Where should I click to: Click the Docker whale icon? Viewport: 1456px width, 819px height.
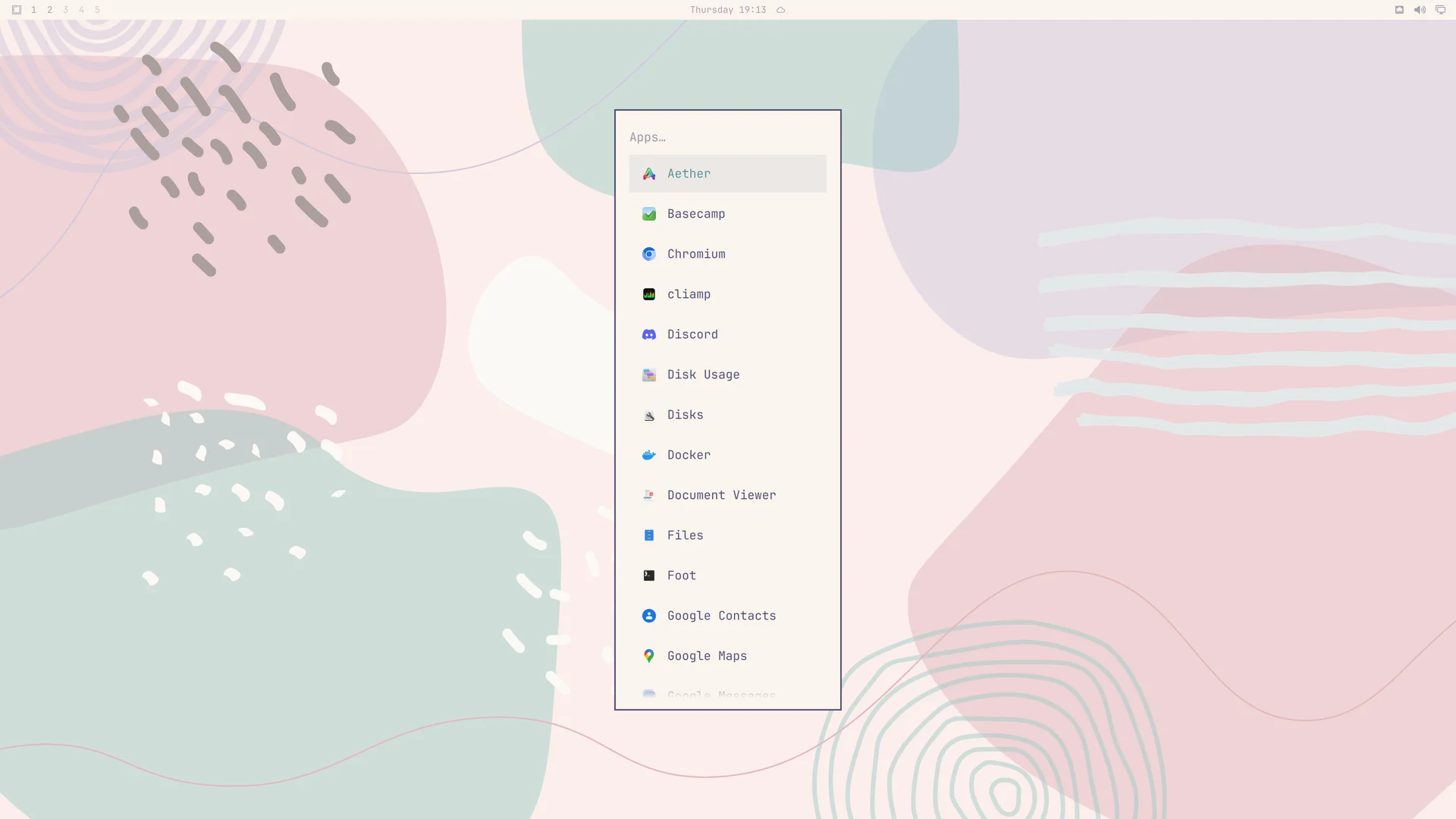[x=649, y=455]
